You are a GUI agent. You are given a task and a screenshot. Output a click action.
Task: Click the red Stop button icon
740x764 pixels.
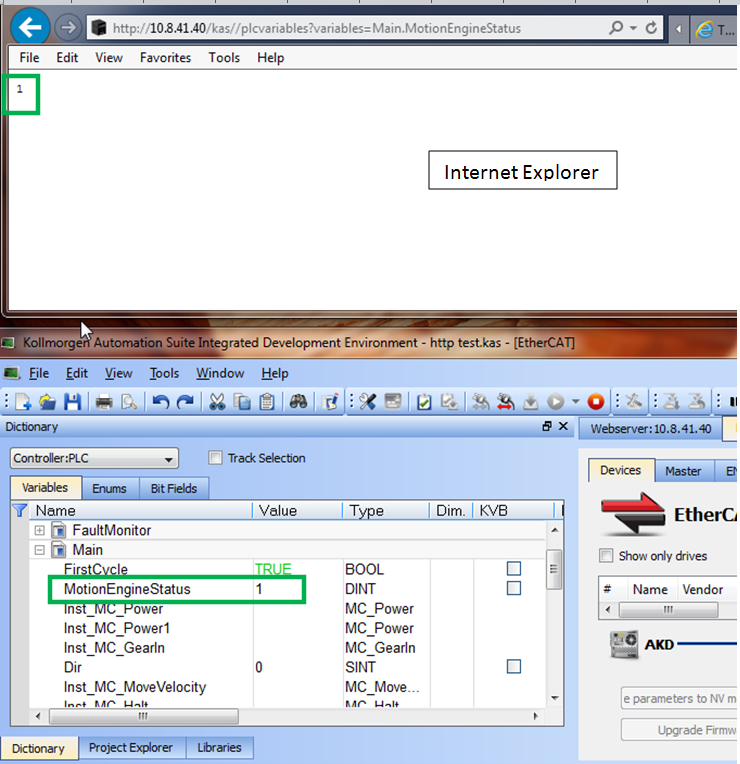595,402
